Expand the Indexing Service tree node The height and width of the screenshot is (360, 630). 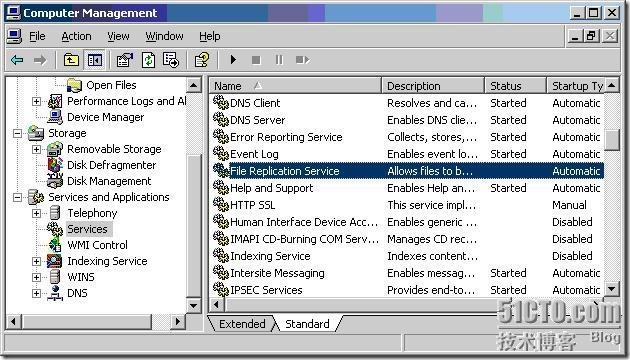tap(36, 261)
